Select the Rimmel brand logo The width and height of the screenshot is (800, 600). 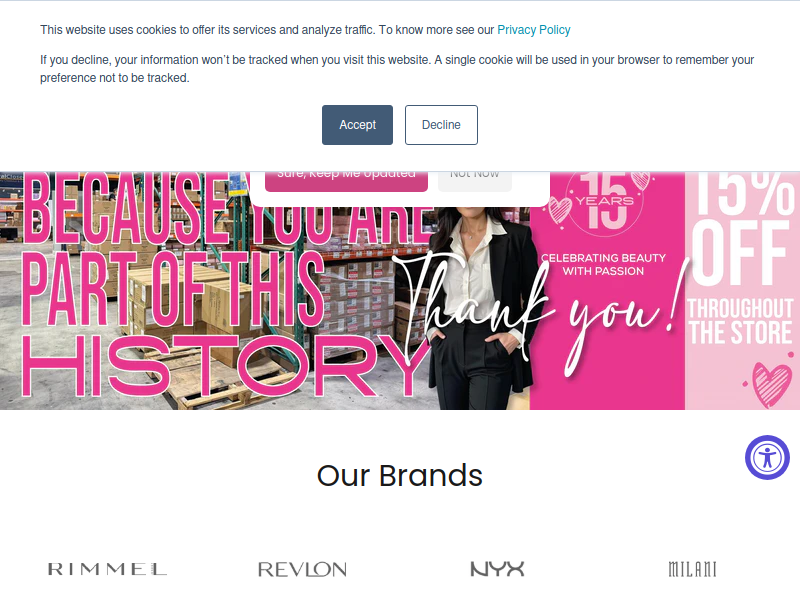pos(107,569)
